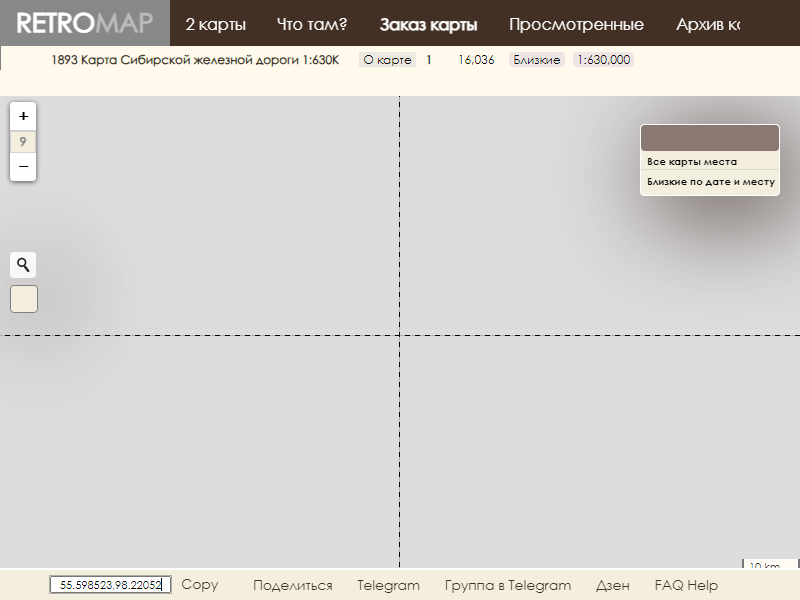Click the 'Copy' link
Viewport: 800px width, 600px height.
[199, 585]
